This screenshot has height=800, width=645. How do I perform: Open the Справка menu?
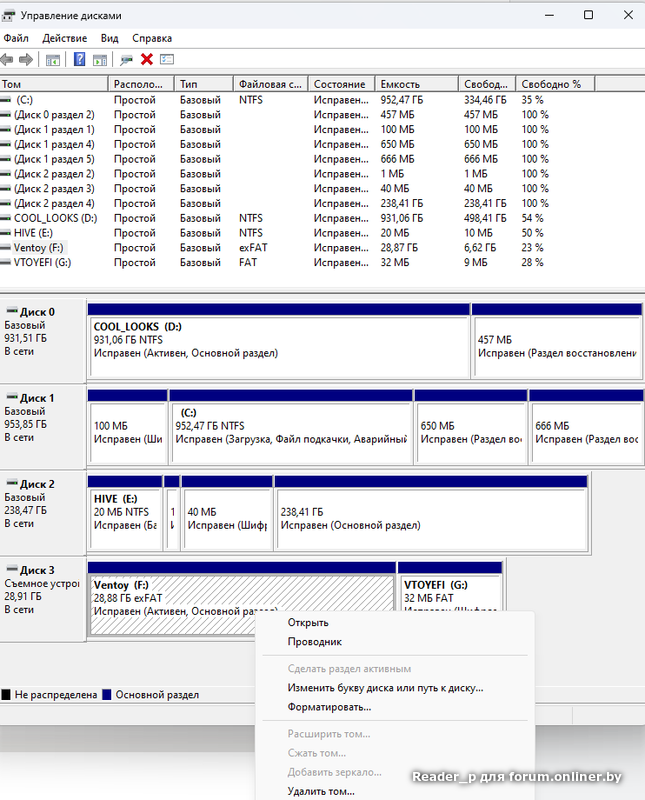click(151, 38)
